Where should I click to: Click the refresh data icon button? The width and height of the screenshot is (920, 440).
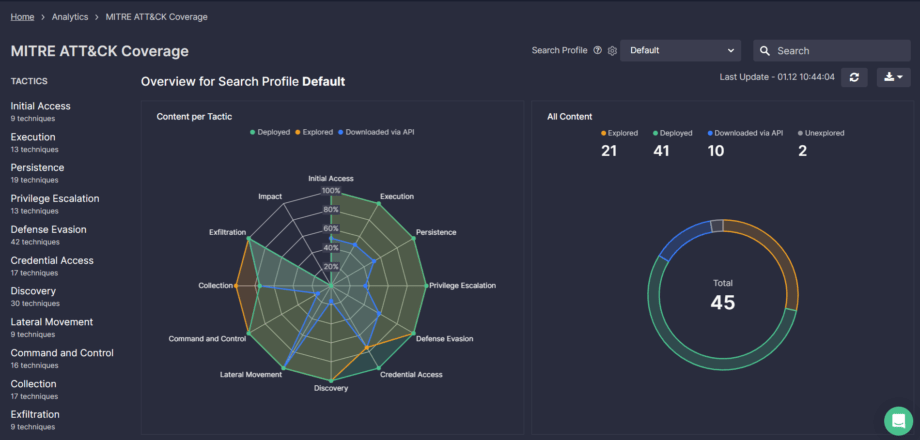coord(853,77)
